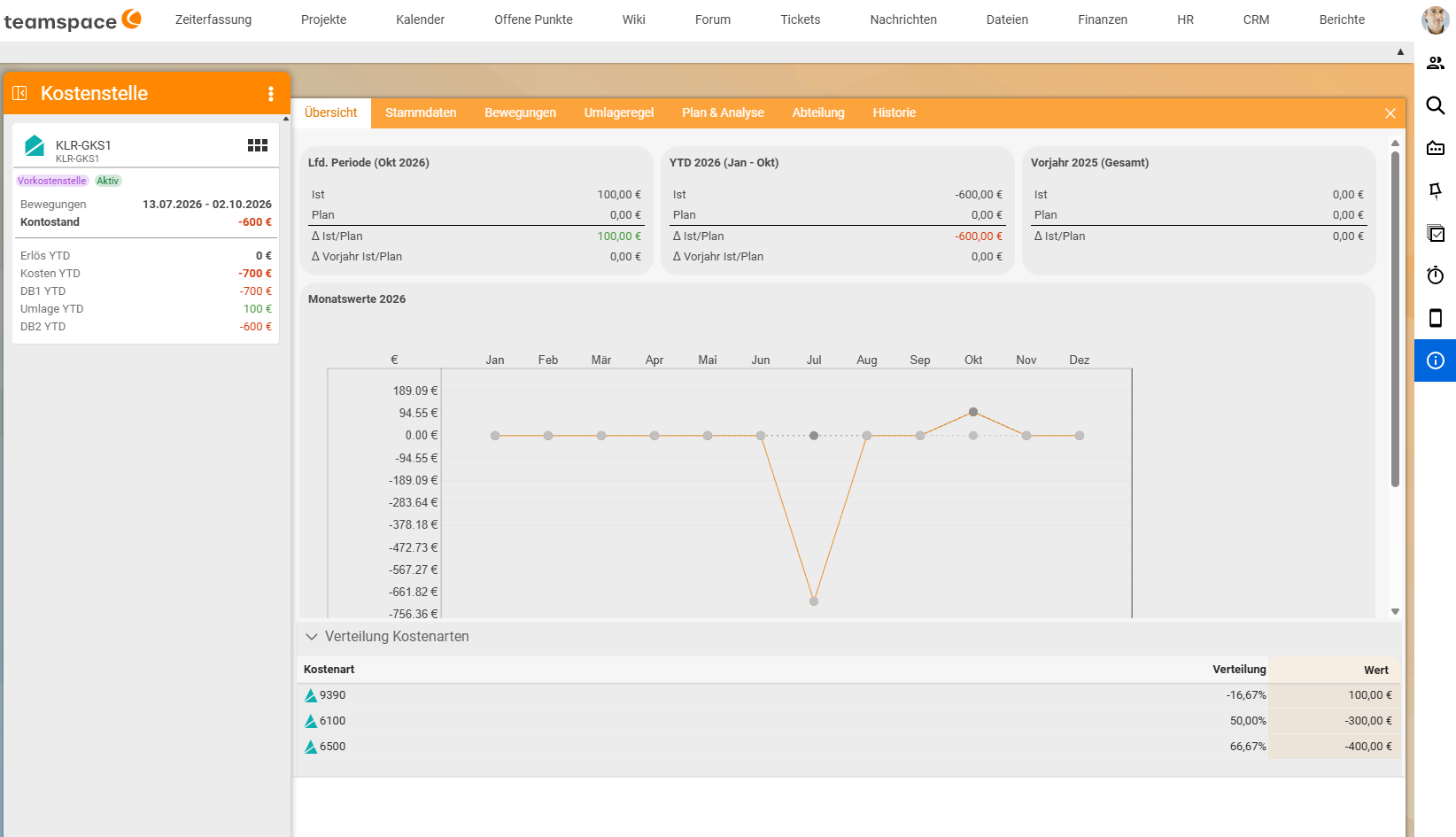Click the Okt data point on the chart

[x=973, y=412]
